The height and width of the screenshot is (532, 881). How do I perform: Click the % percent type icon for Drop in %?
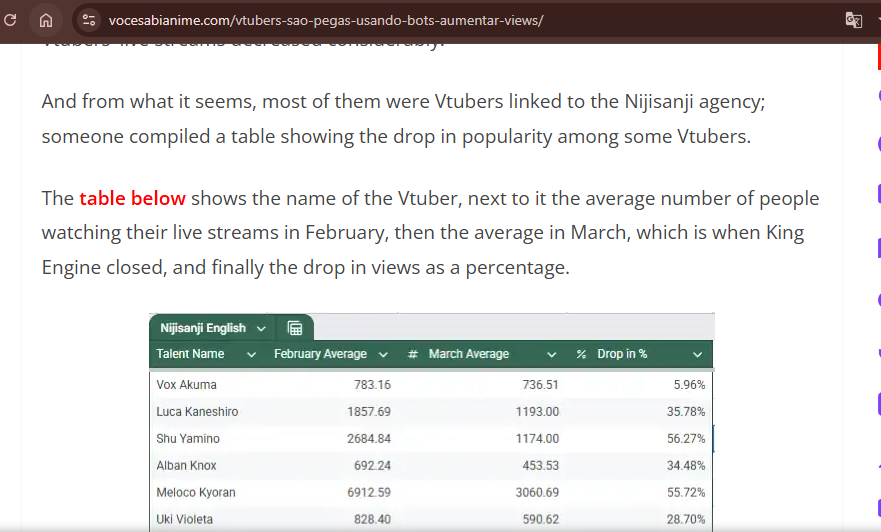pos(582,354)
